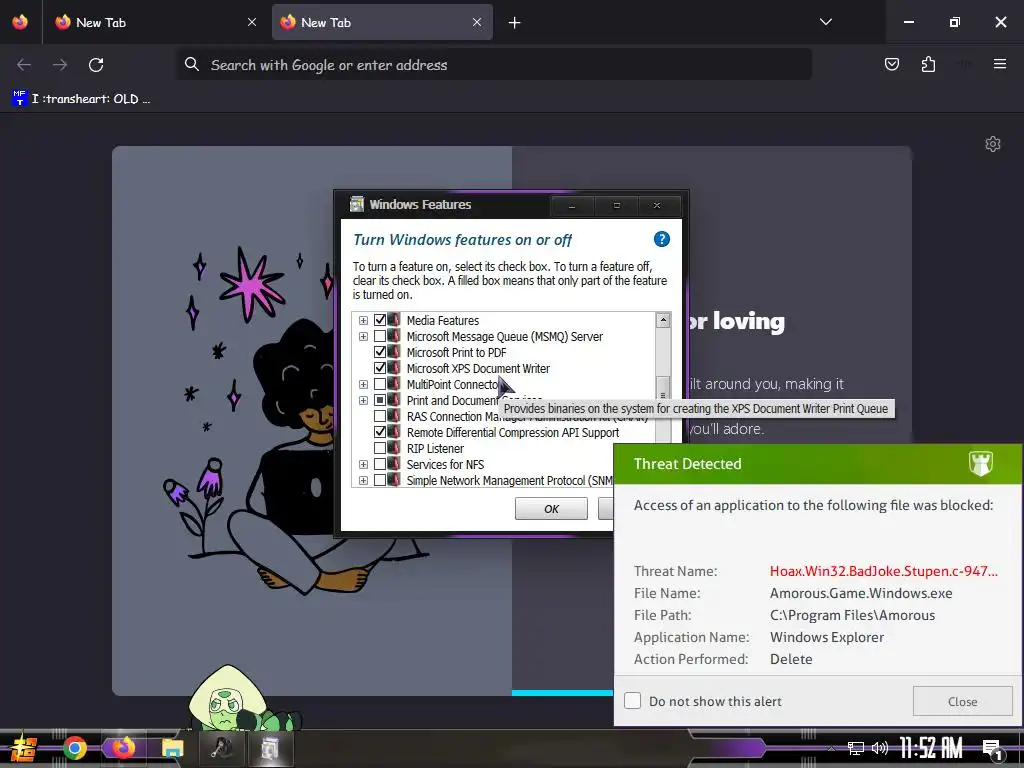Uncheck the Media Features checkbox
This screenshot has width=1024, height=768.
(380, 320)
